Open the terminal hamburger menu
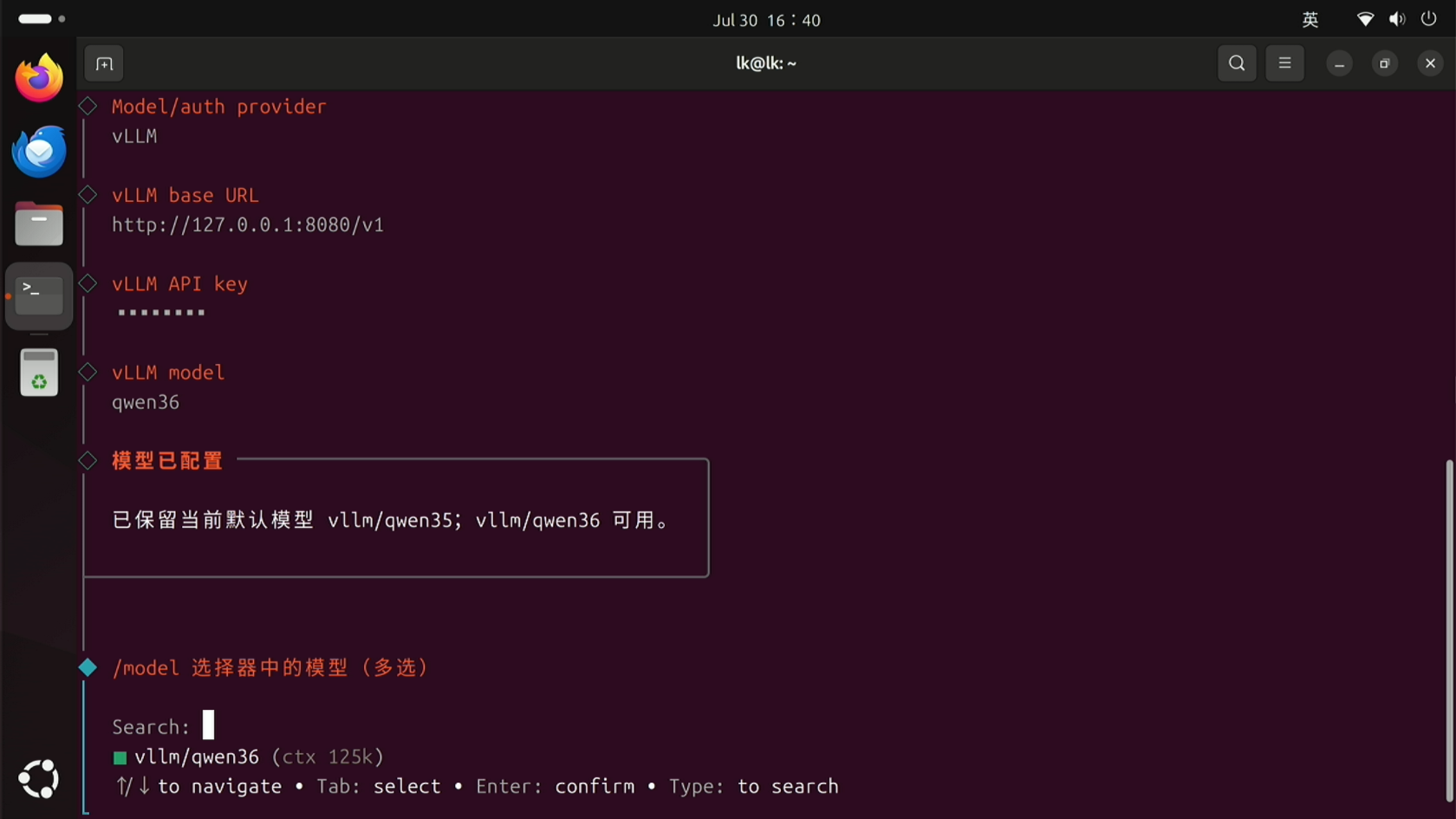This screenshot has height=819, width=1456. click(x=1284, y=63)
